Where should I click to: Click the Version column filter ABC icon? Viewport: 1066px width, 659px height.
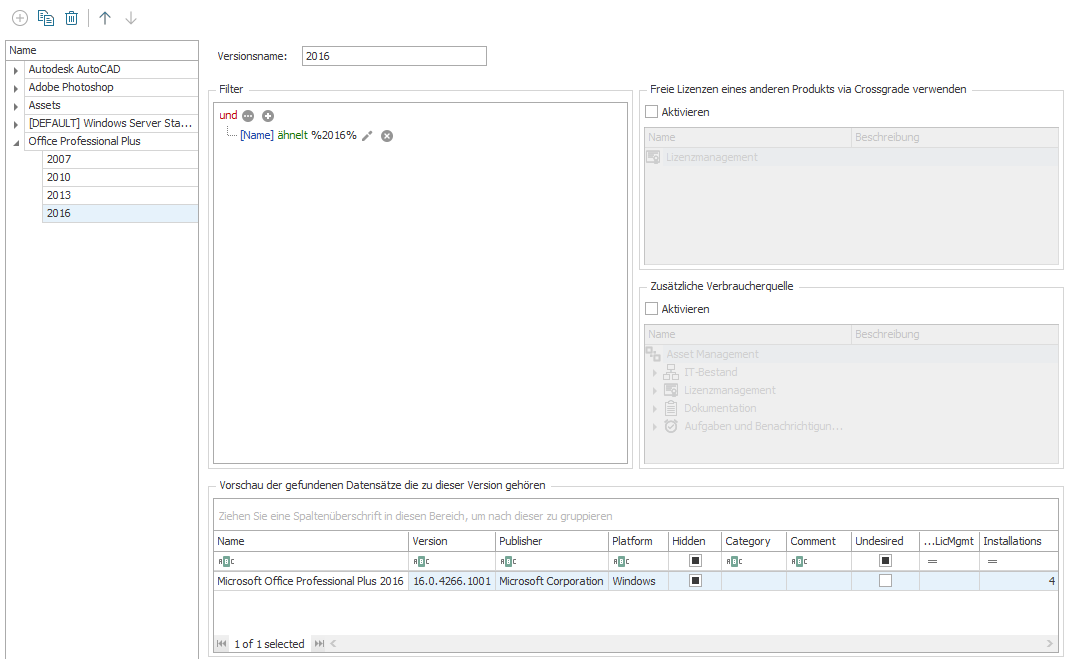click(422, 562)
